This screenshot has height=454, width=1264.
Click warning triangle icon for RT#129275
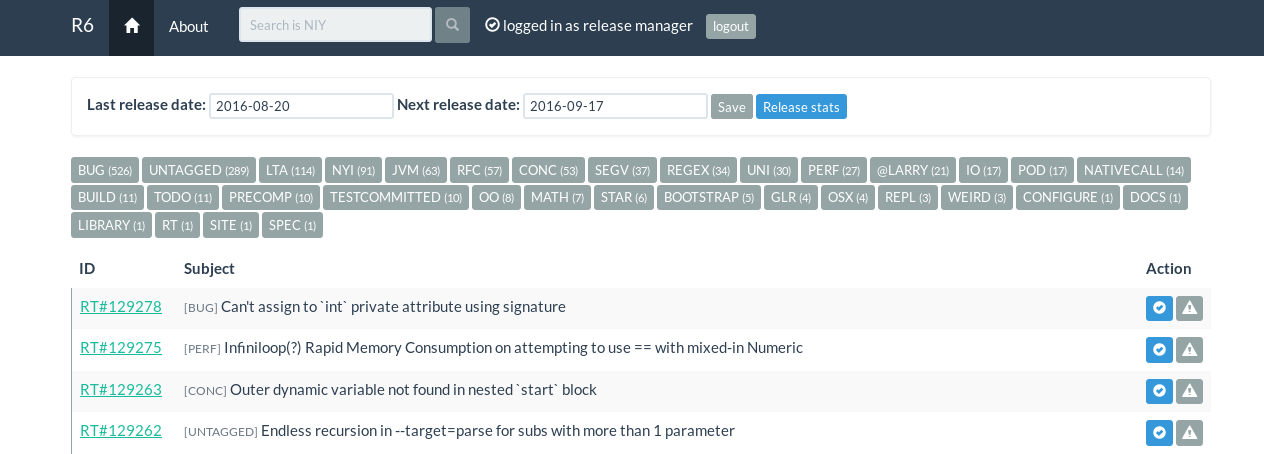1189,350
